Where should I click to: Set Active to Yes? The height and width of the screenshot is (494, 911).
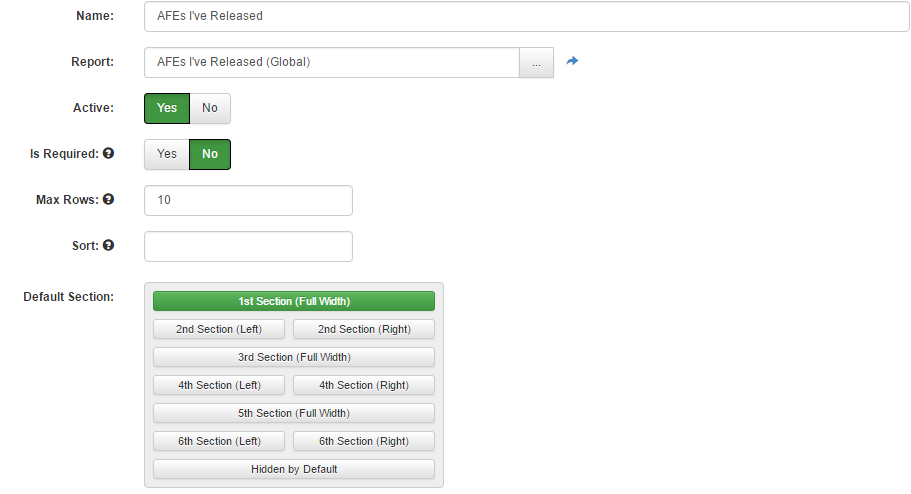(167, 108)
